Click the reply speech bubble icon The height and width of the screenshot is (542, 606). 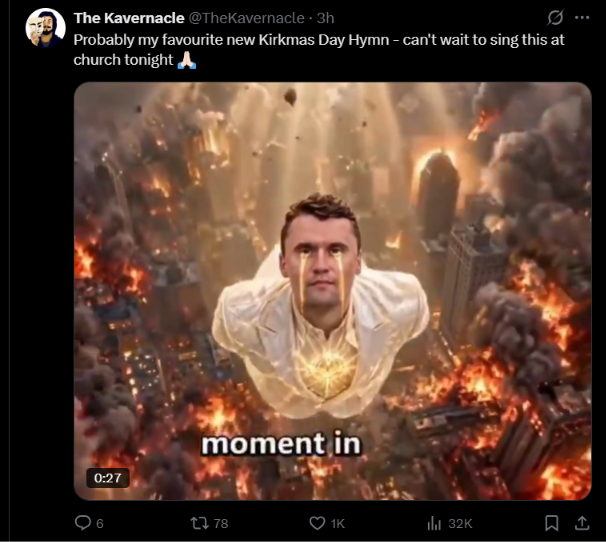(x=82, y=523)
